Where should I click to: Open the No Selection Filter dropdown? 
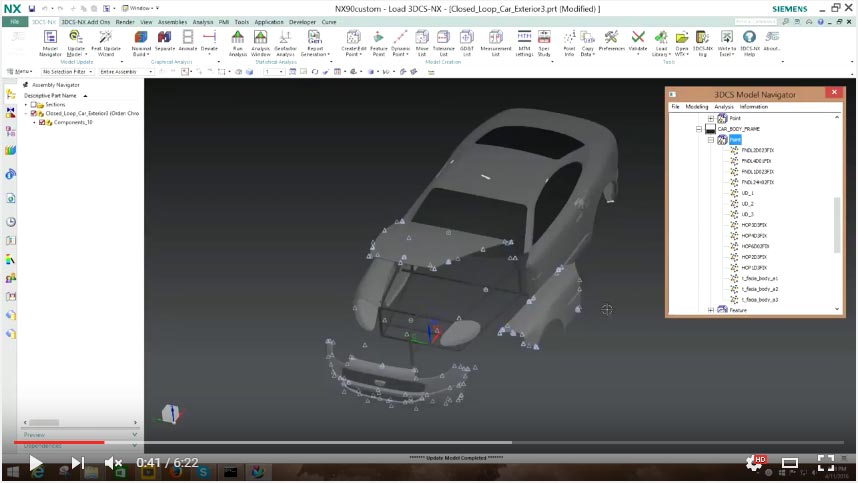click(66, 72)
